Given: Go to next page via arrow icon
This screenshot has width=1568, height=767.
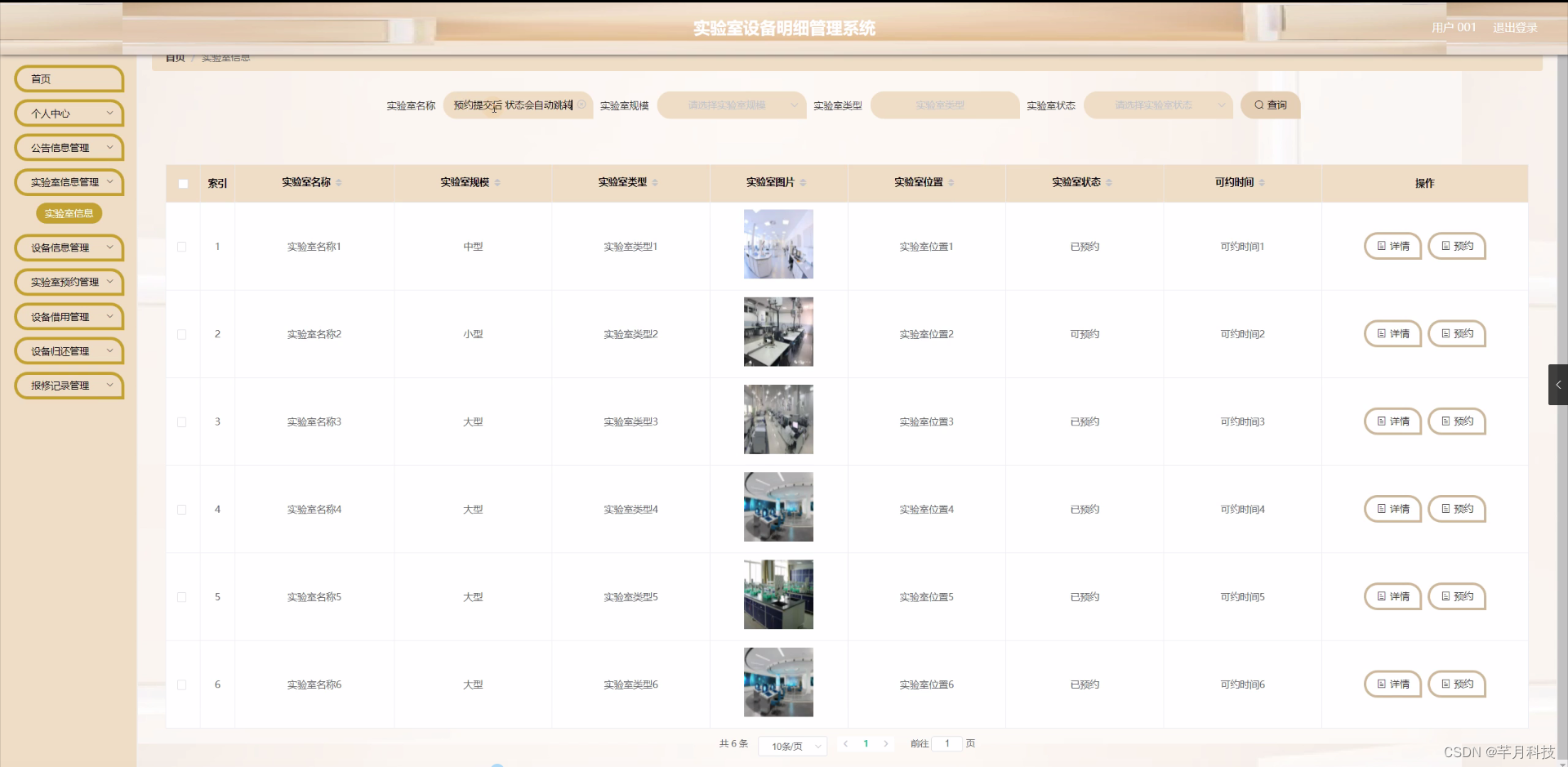Looking at the screenshot, I should tap(887, 744).
